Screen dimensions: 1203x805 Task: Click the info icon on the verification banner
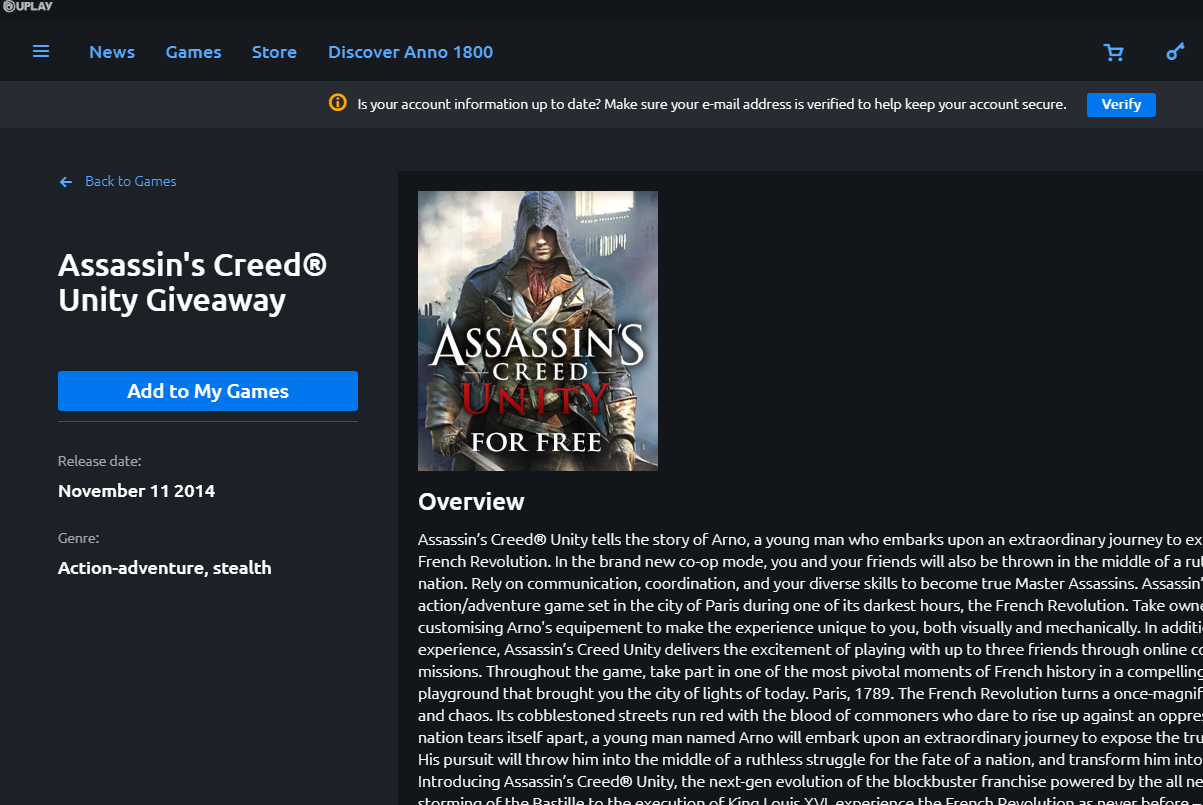tap(337, 104)
